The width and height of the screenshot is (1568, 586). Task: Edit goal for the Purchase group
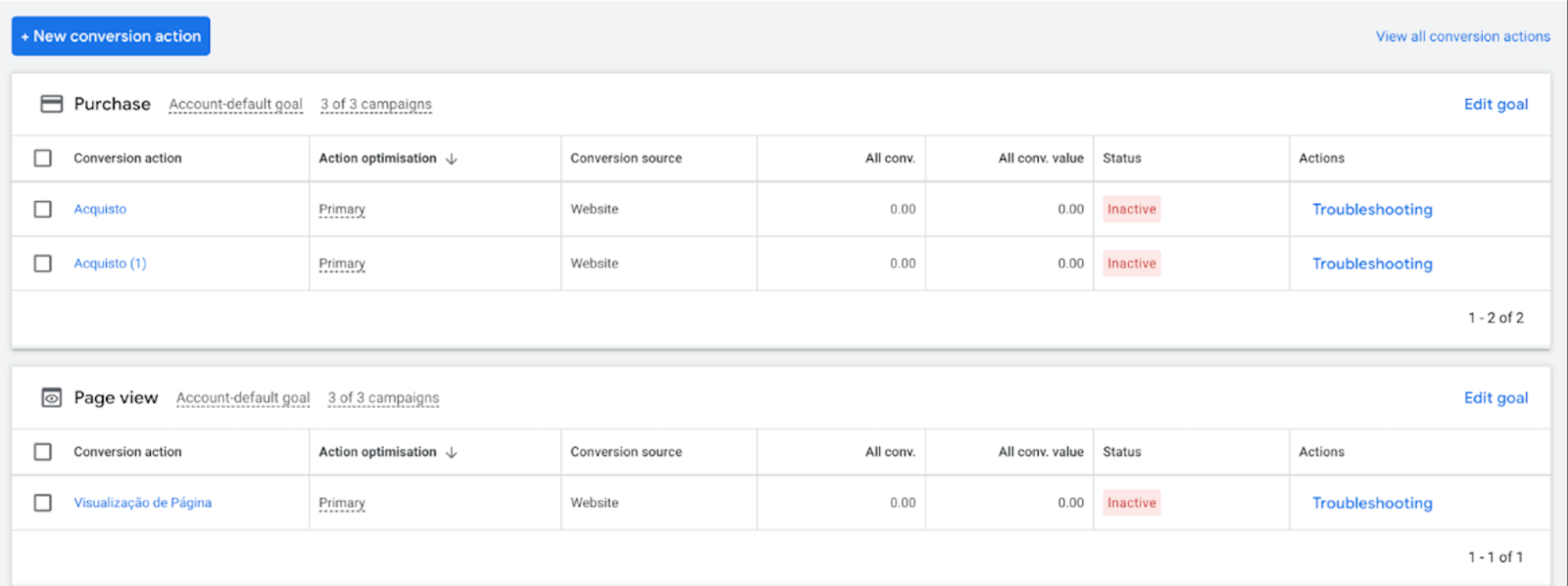pos(1495,104)
